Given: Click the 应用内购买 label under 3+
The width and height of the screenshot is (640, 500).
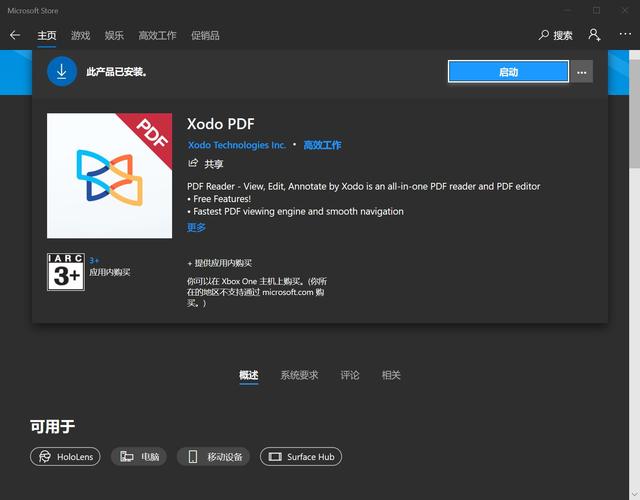Looking at the screenshot, I should click(110, 272).
